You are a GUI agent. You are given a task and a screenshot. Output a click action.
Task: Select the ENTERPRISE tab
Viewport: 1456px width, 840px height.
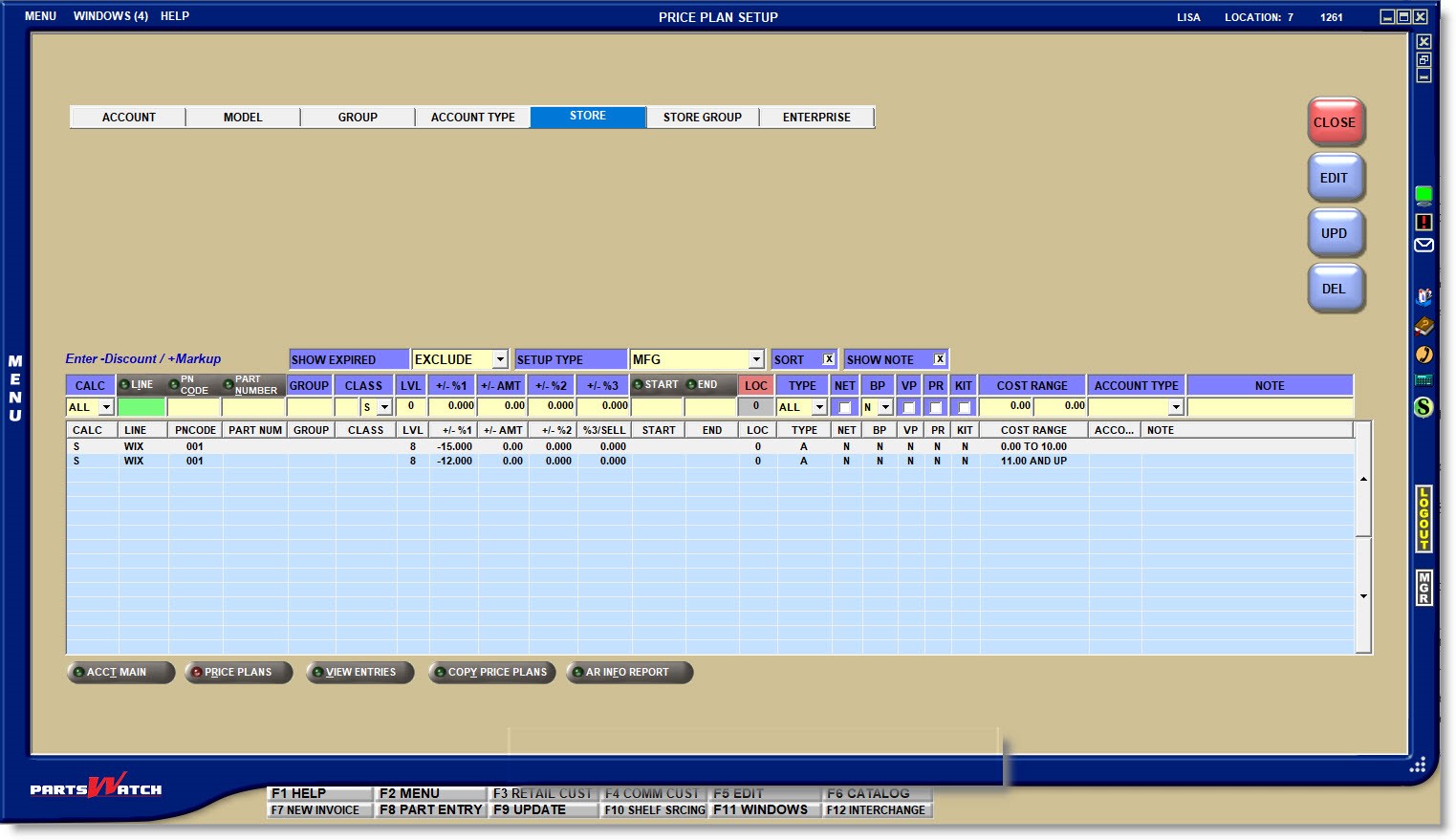point(816,117)
